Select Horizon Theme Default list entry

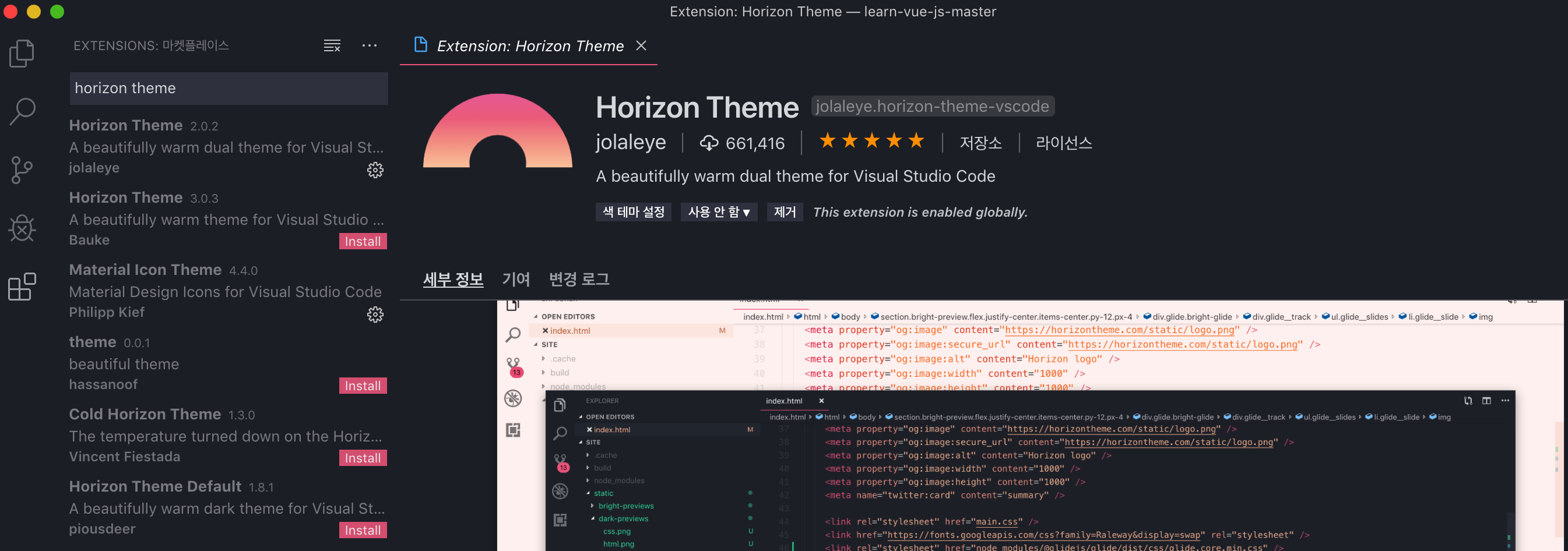pyautogui.click(x=228, y=508)
